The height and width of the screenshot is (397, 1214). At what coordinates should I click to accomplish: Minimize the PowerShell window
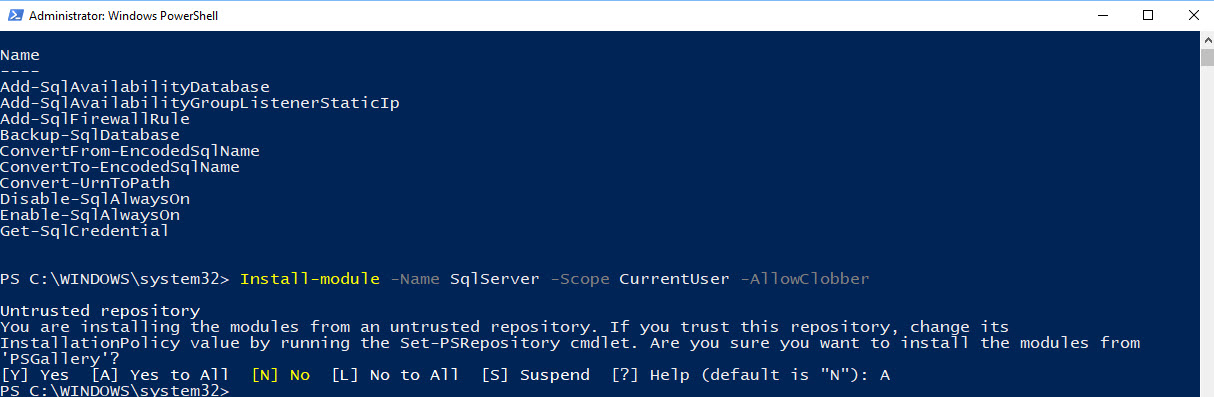[1101, 15]
